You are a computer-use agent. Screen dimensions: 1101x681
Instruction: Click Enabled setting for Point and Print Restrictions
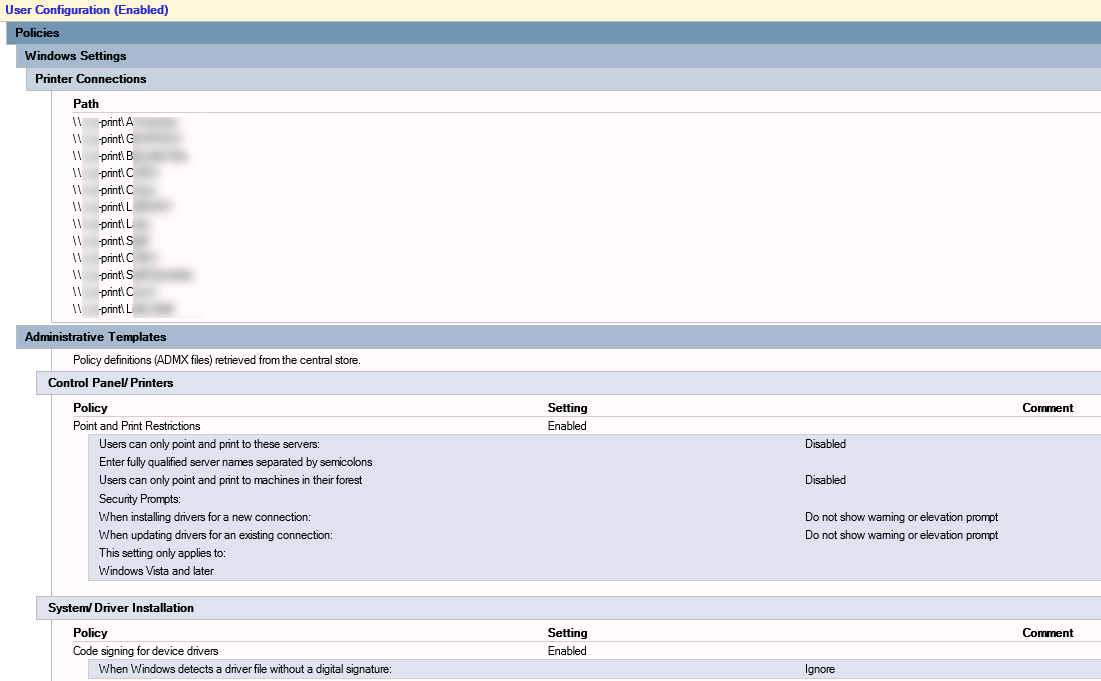567,426
